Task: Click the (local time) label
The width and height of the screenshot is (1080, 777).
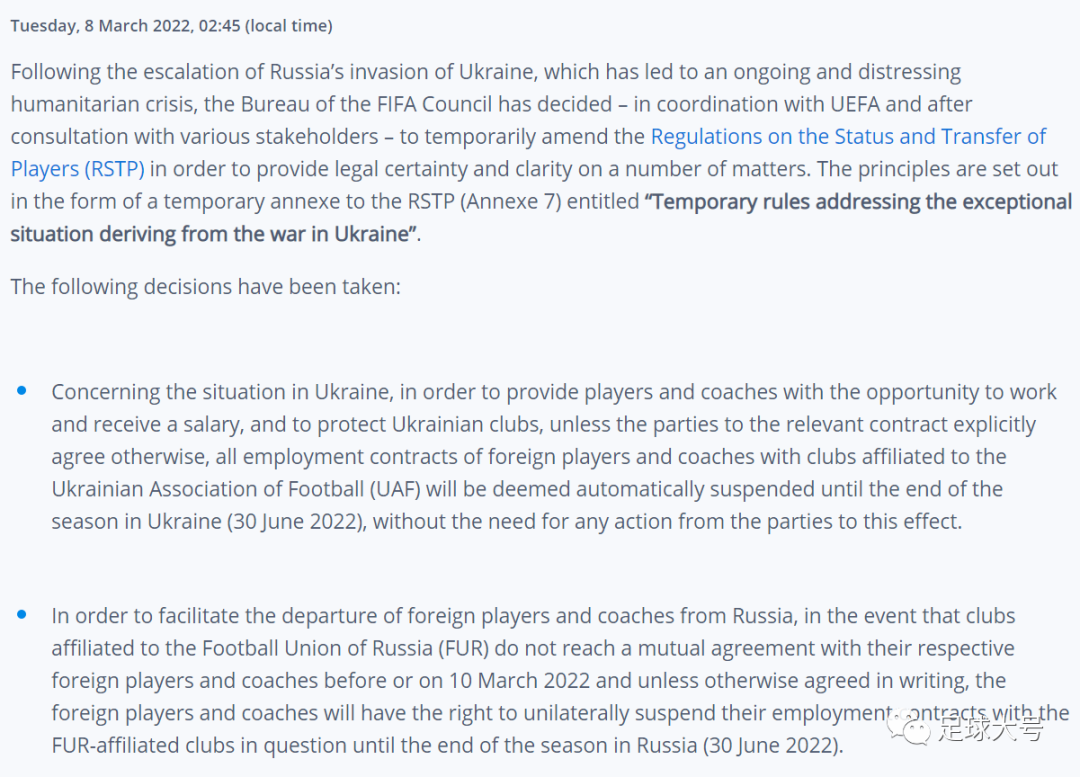Action: coord(289,26)
